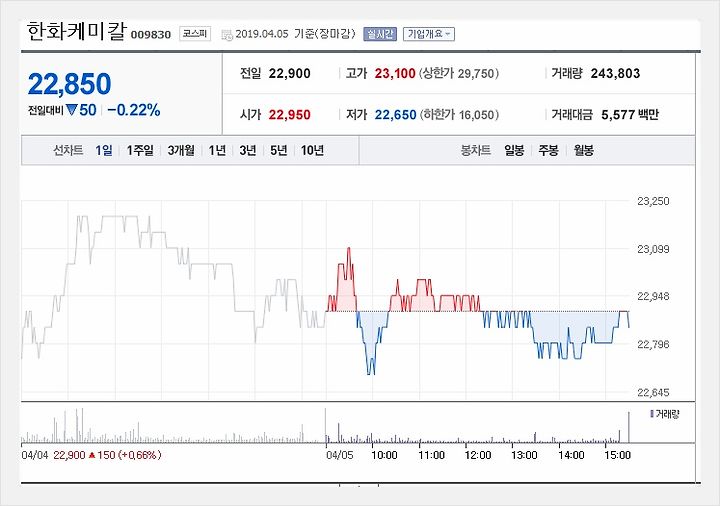Click the high price 23,100
The height and width of the screenshot is (506, 720).
(x=395, y=73)
